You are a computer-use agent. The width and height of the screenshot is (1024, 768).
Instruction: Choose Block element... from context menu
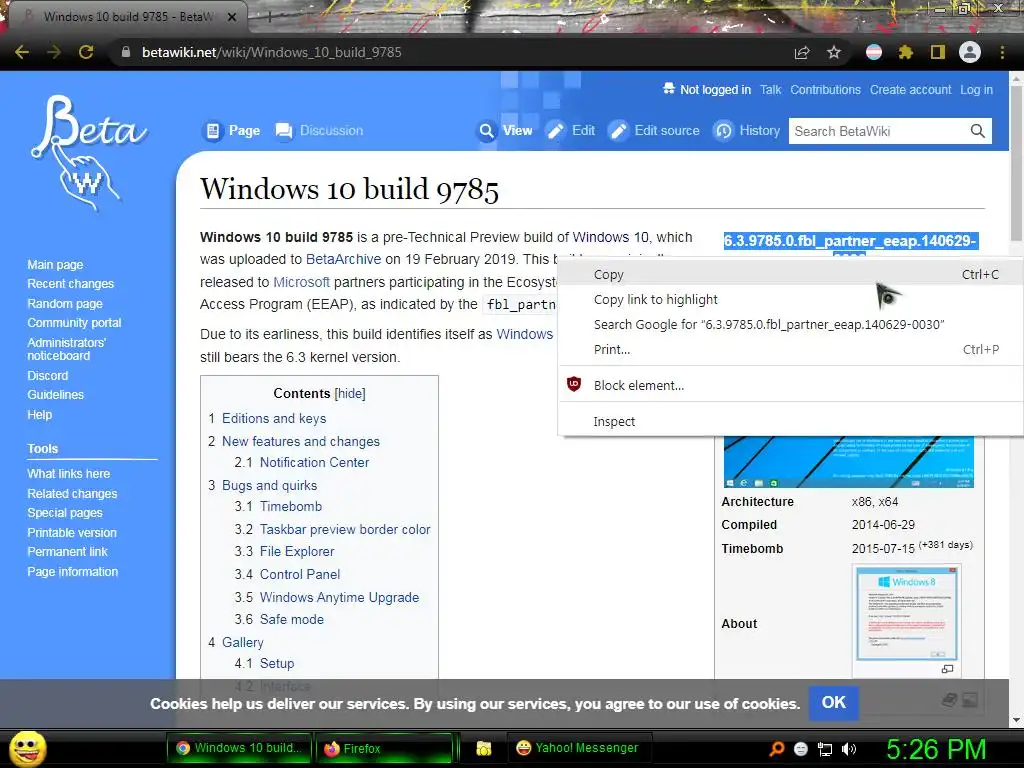[x=790, y=385]
